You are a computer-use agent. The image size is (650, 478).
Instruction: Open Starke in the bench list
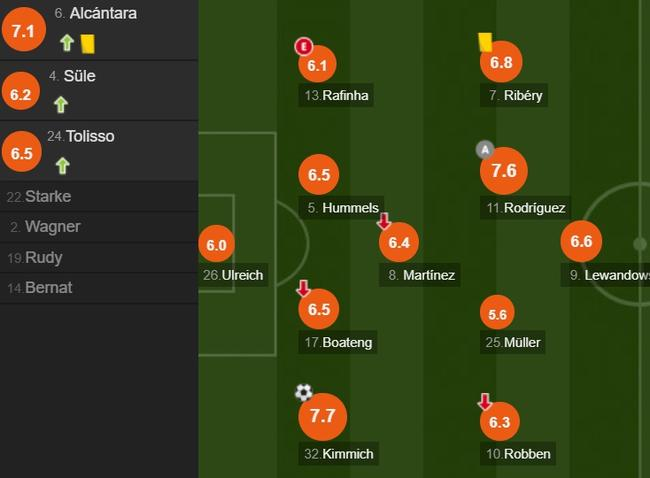coord(47,196)
